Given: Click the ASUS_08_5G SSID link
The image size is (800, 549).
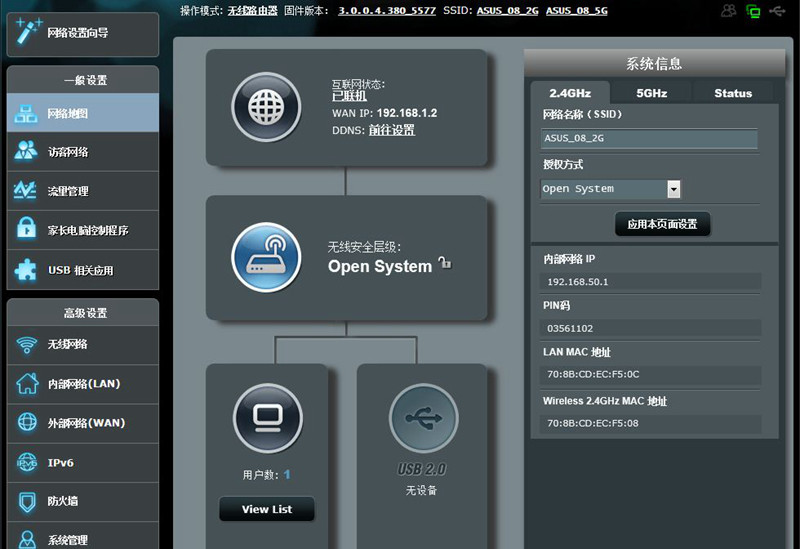Looking at the screenshot, I should [576, 10].
